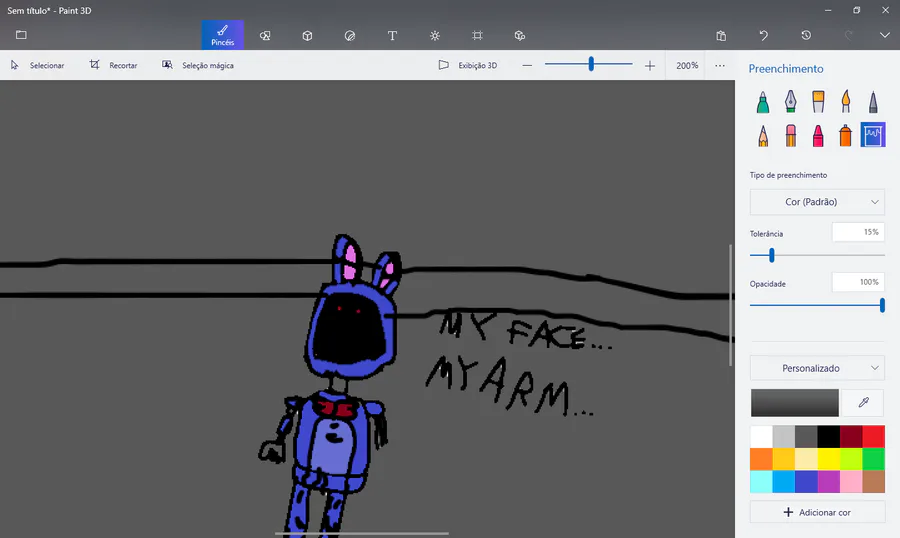Pick the Oil brush tool
The image size is (900, 538).
click(818, 102)
